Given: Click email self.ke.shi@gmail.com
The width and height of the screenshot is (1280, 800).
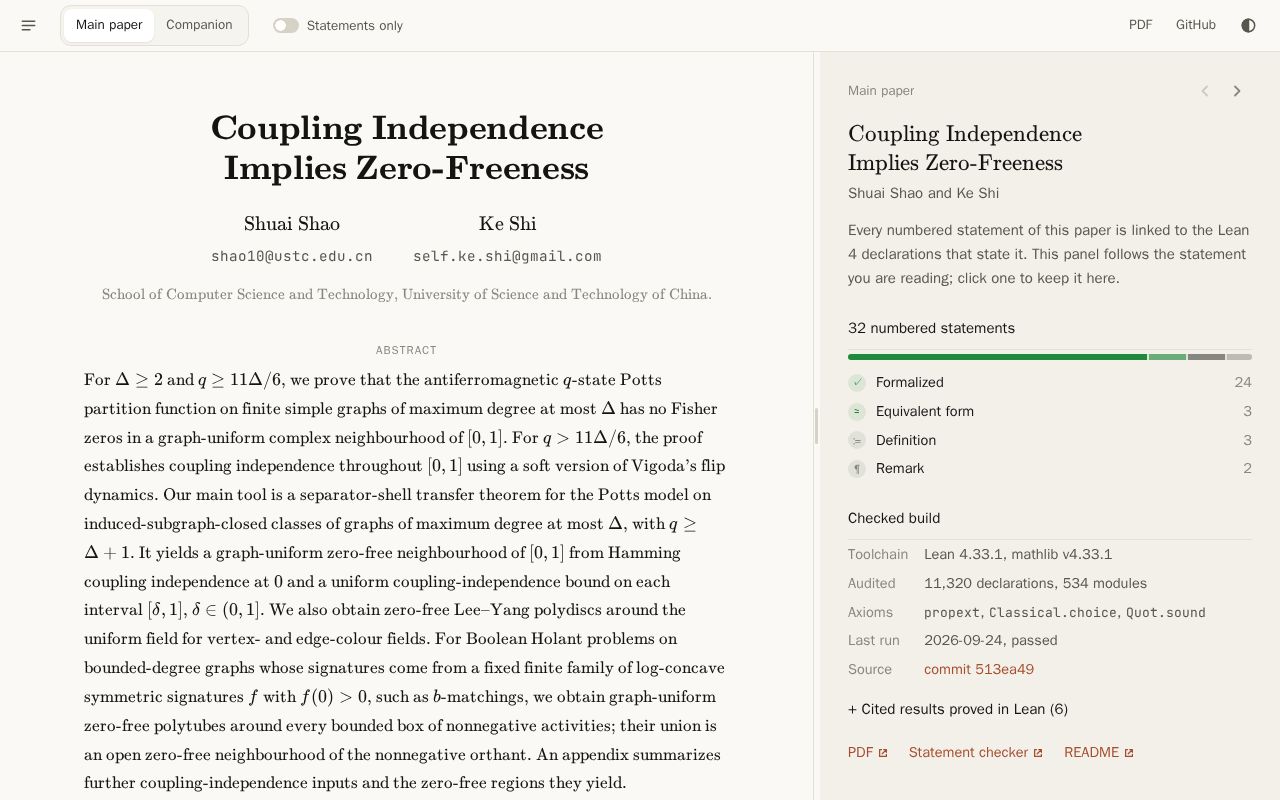Looking at the screenshot, I should (507, 256).
